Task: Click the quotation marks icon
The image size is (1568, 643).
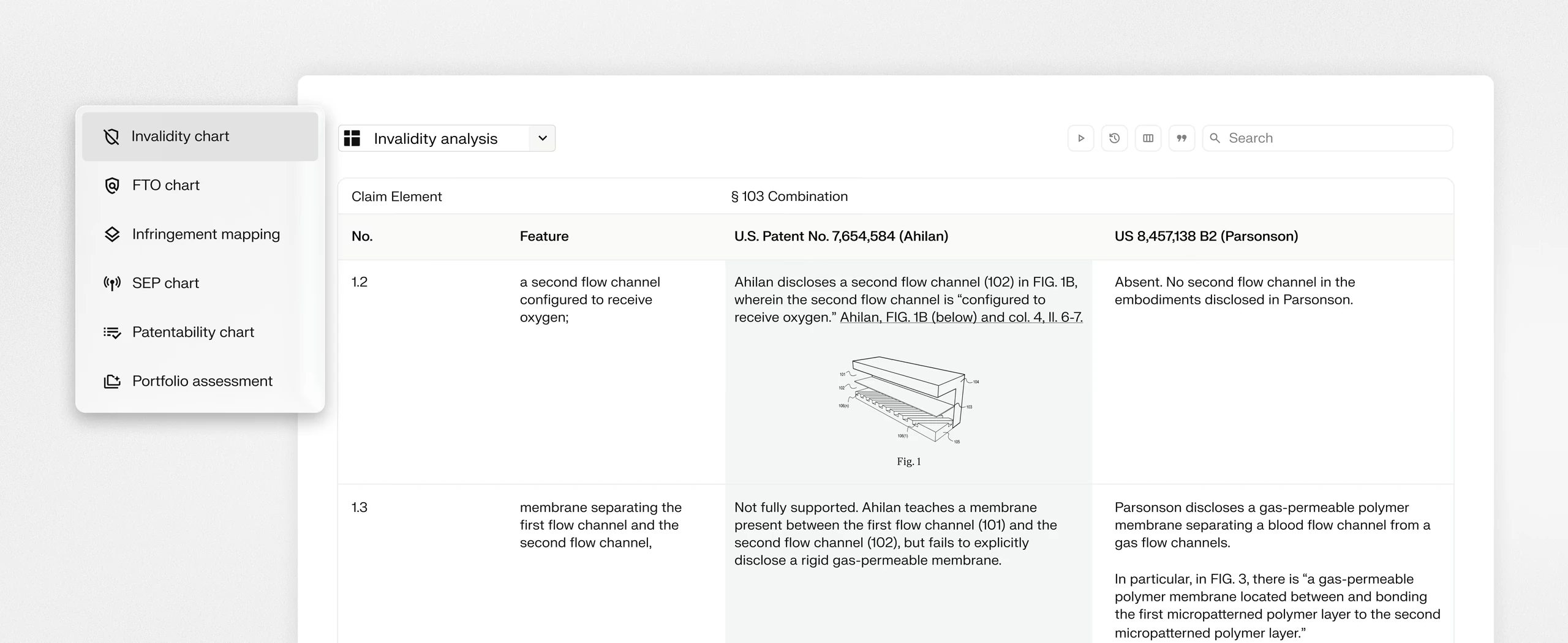Action: click(1182, 138)
